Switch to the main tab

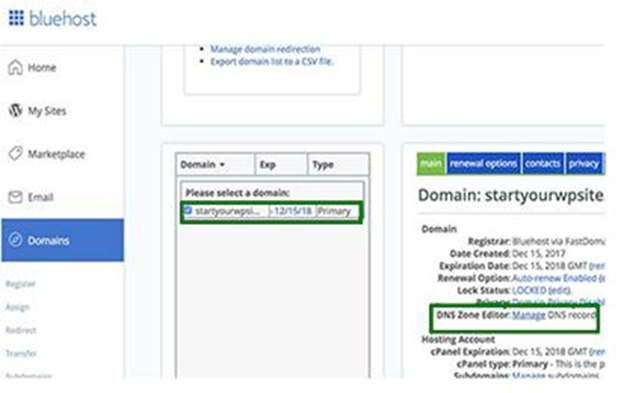431,163
